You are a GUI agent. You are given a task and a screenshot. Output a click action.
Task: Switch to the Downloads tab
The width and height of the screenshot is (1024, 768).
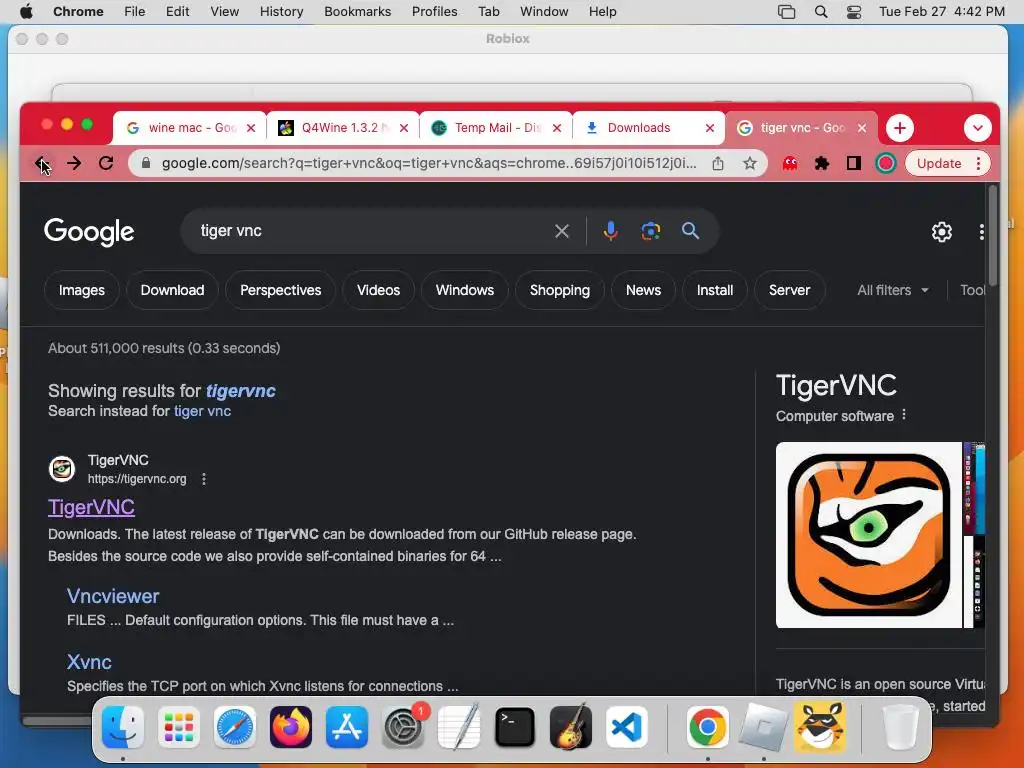pos(648,128)
